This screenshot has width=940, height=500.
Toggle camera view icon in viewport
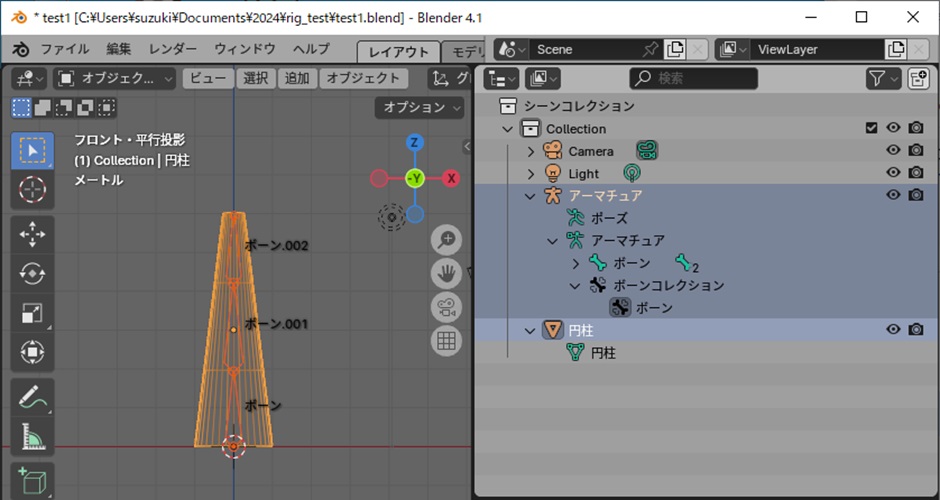tap(446, 307)
